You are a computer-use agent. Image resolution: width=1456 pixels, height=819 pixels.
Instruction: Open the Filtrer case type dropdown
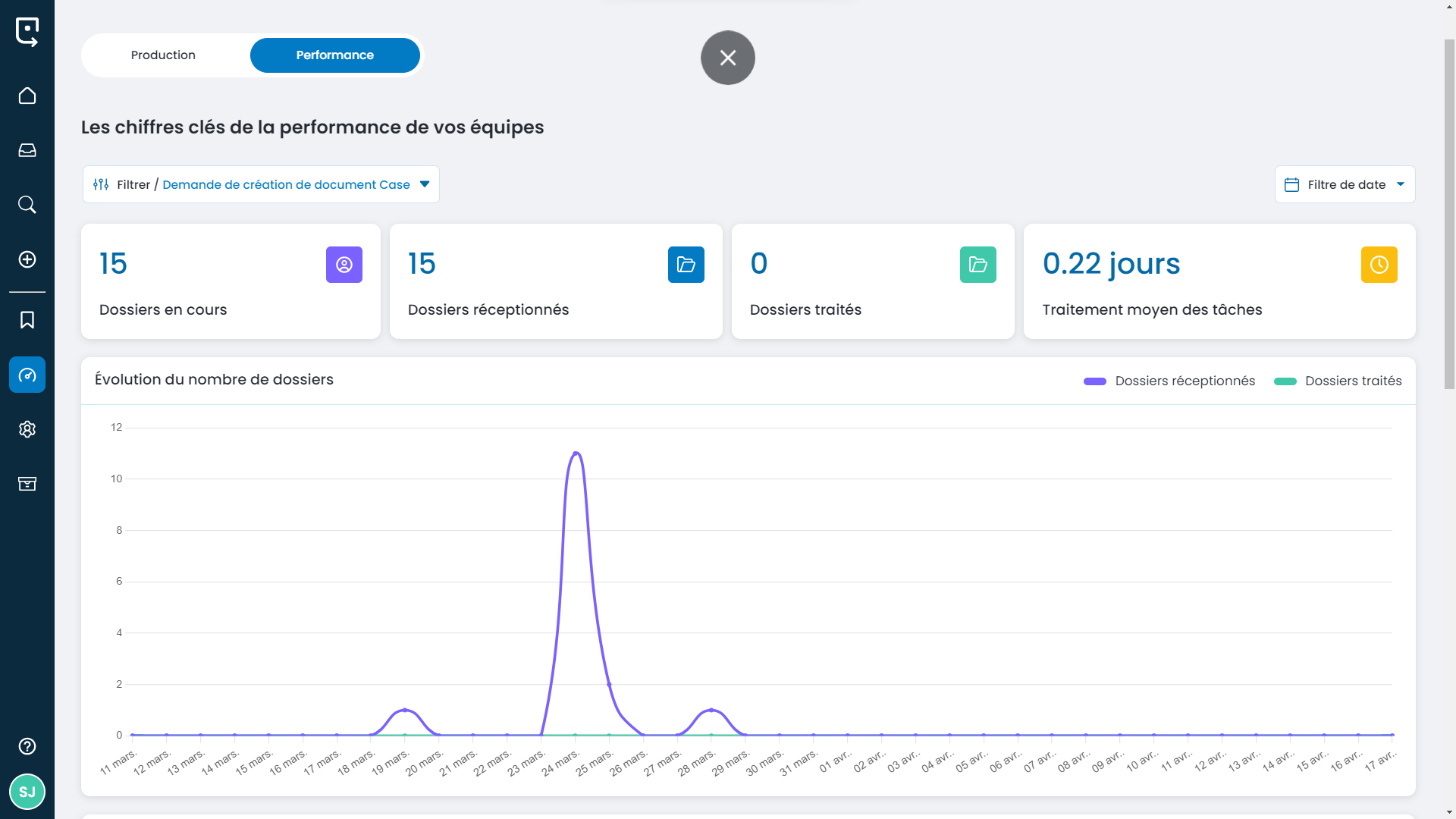coord(261,184)
